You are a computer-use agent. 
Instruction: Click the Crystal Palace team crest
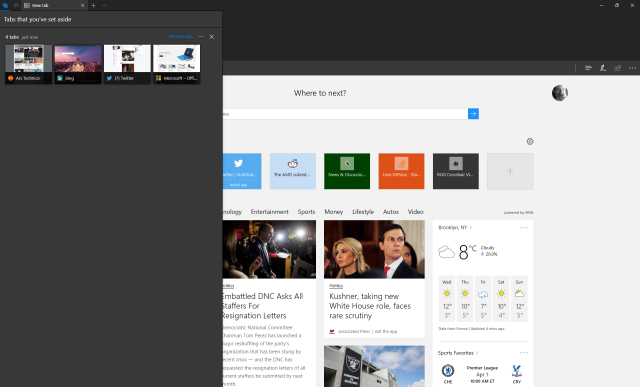click(517, 371)
